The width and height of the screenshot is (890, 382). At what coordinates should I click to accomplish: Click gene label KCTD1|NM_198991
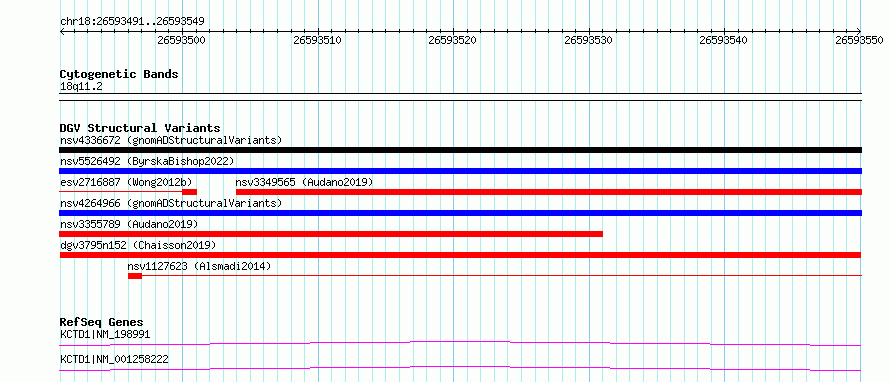[x=105, y=334]
